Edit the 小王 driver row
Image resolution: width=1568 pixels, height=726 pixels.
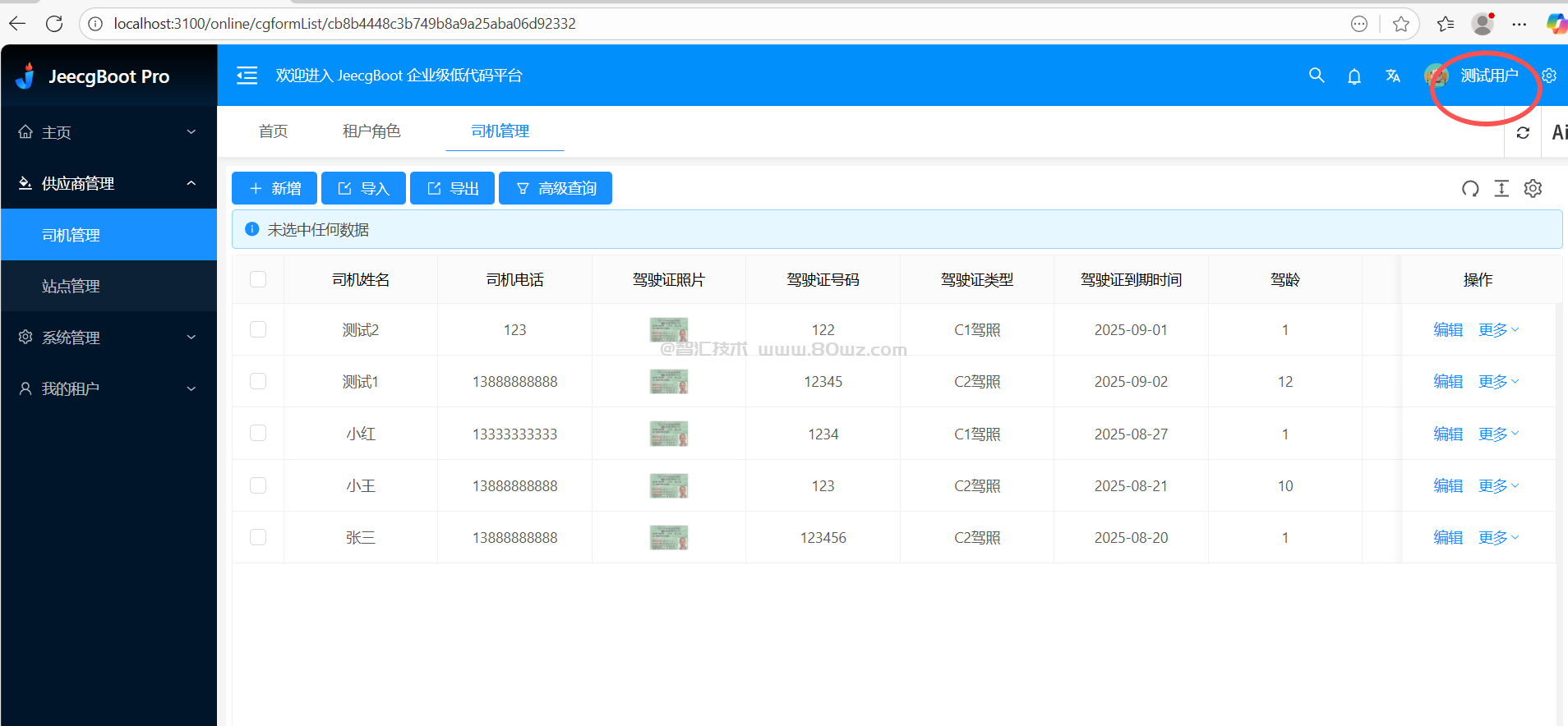(x=1448, y=485)
